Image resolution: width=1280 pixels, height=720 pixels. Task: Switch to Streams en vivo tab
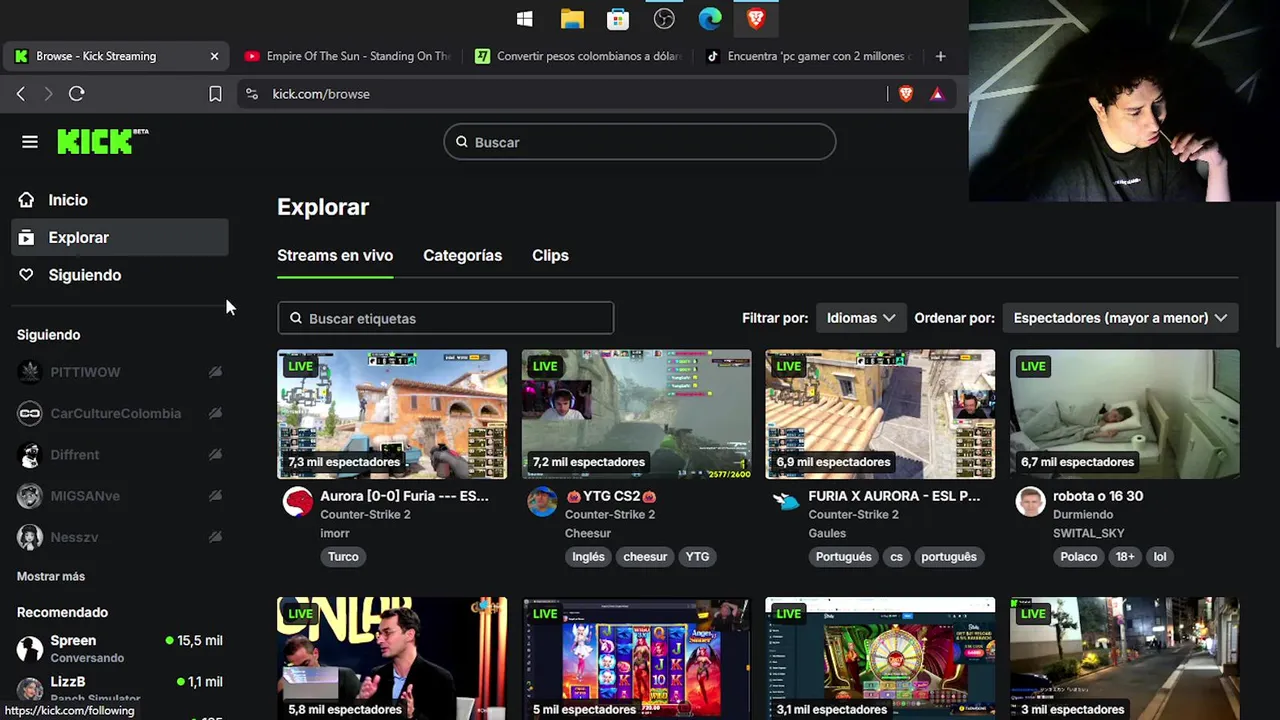335,256
